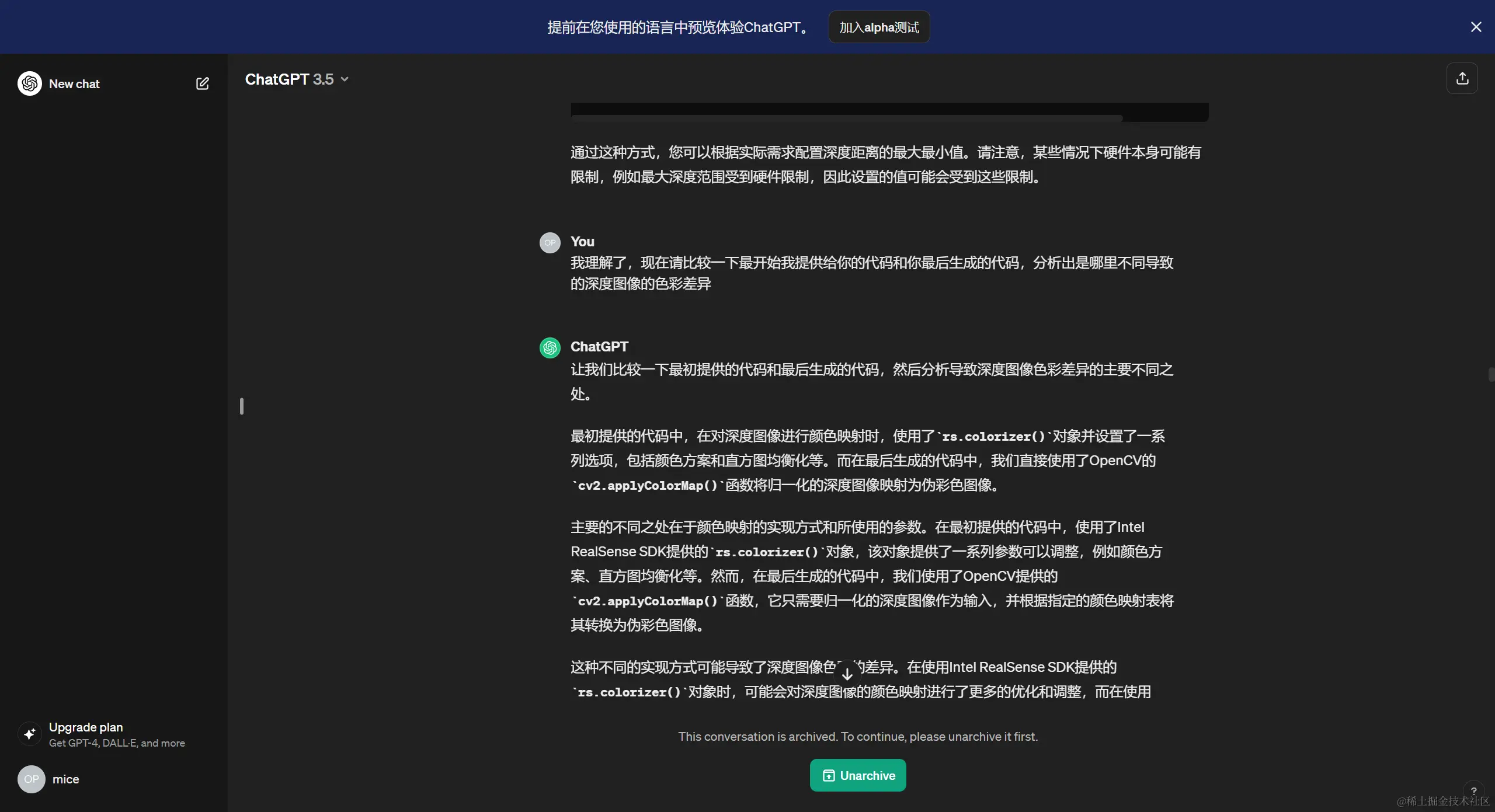The width and height of the screenshot is (1495, 812).
Task: Click the scroll-to-bottom down arrow button
Action: tap(847, 674)
